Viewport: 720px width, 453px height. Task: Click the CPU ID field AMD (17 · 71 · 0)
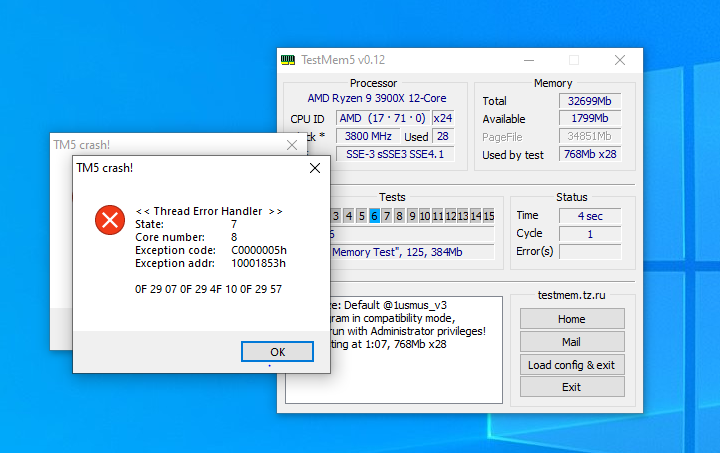pos(383,118)
